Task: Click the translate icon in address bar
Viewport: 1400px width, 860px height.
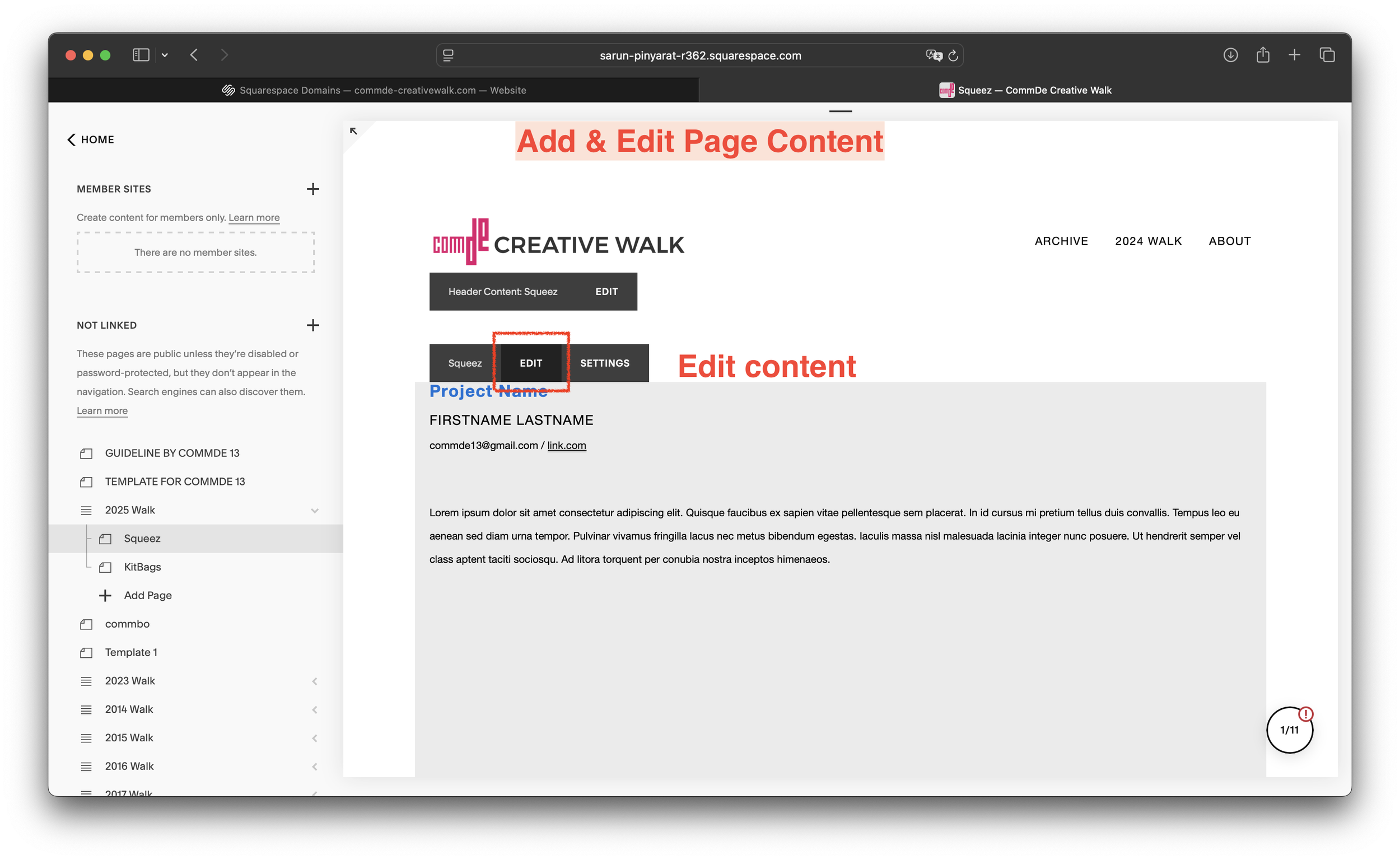Action: click(933, 56)
